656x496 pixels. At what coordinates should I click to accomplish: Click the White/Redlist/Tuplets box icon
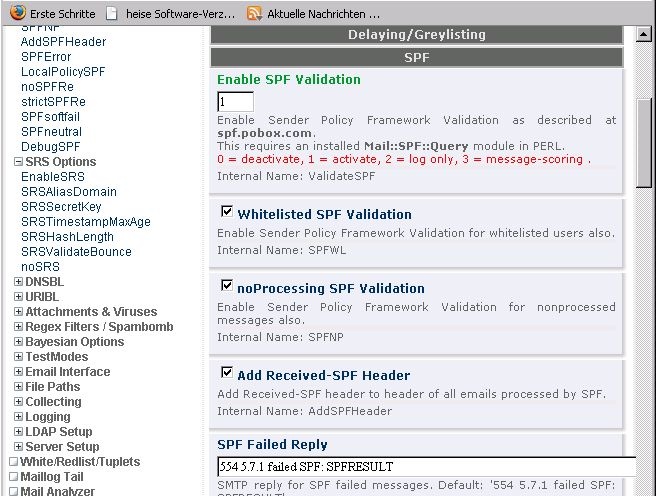click(x=13, y=462)
